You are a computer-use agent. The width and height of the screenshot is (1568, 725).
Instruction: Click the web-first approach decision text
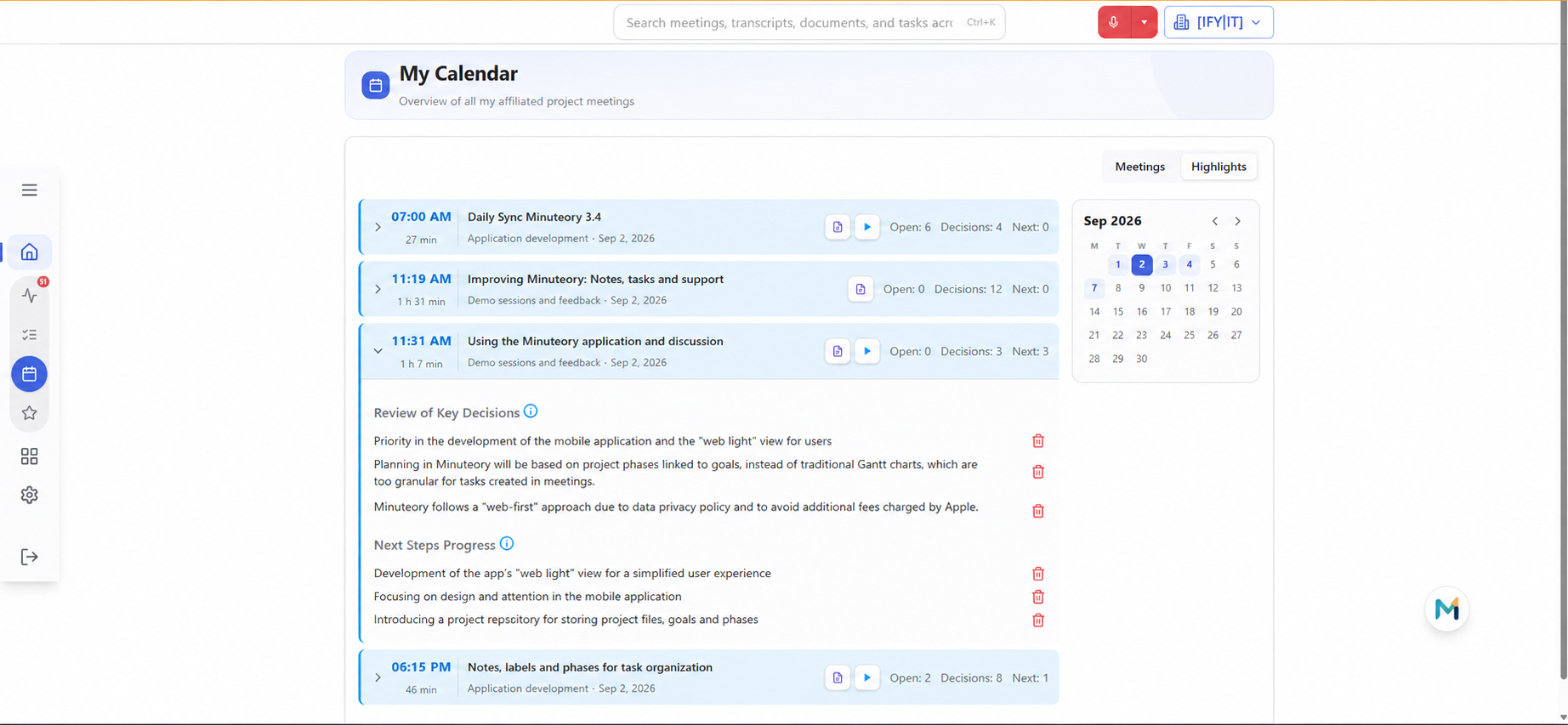(x=676, y=507)
